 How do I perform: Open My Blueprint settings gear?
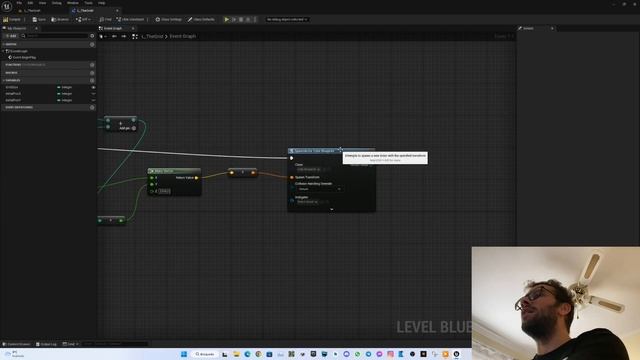(92, 36)
